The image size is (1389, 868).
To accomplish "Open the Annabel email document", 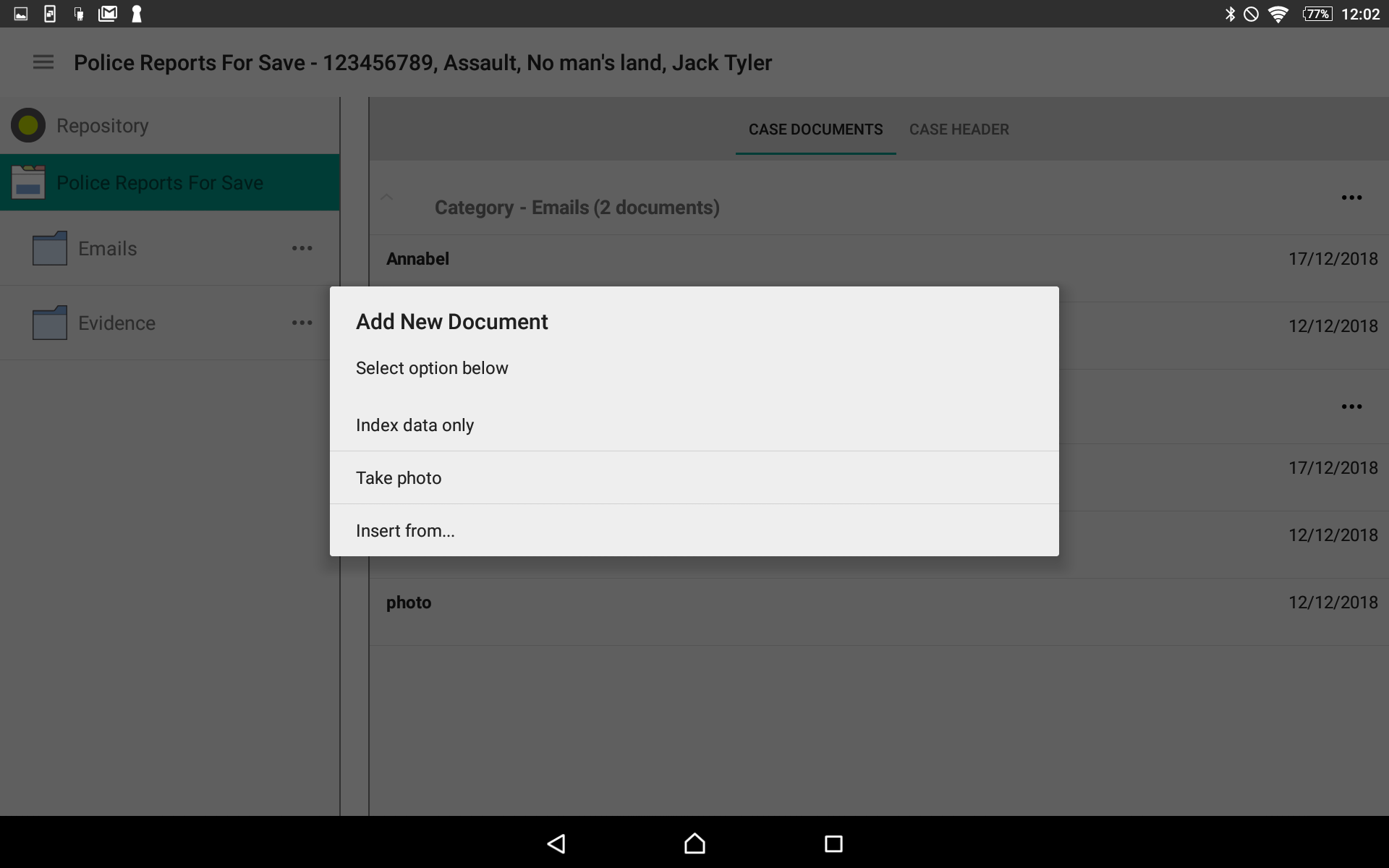I will click(417, 258).
